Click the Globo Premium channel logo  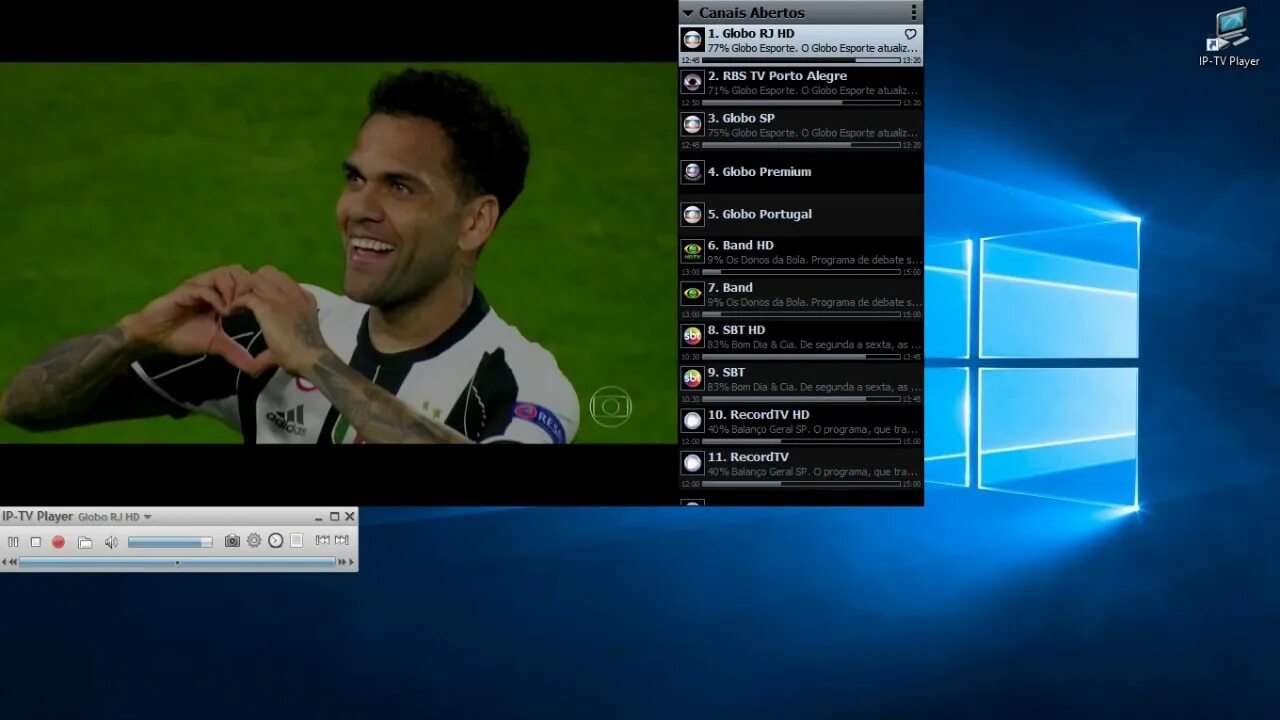click(692, 172)
